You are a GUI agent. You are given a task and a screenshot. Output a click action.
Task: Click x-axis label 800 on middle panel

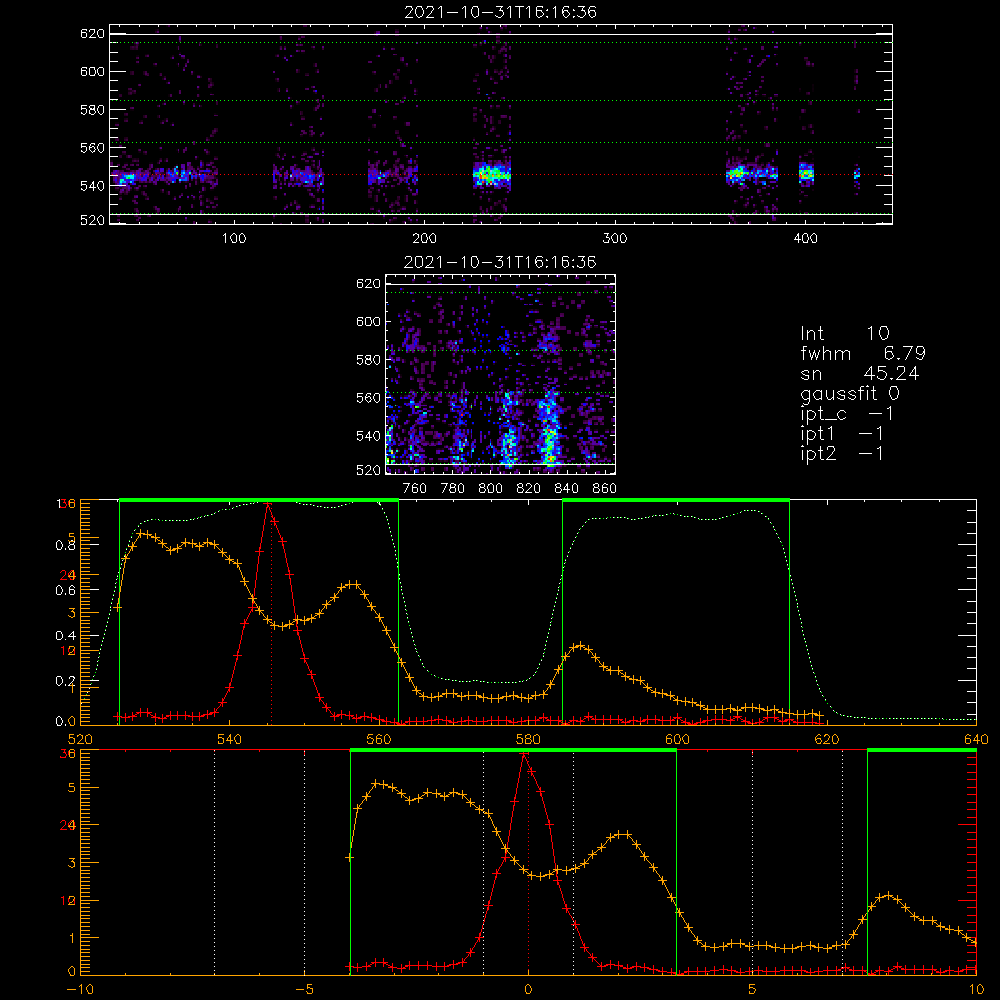[490, 489]
